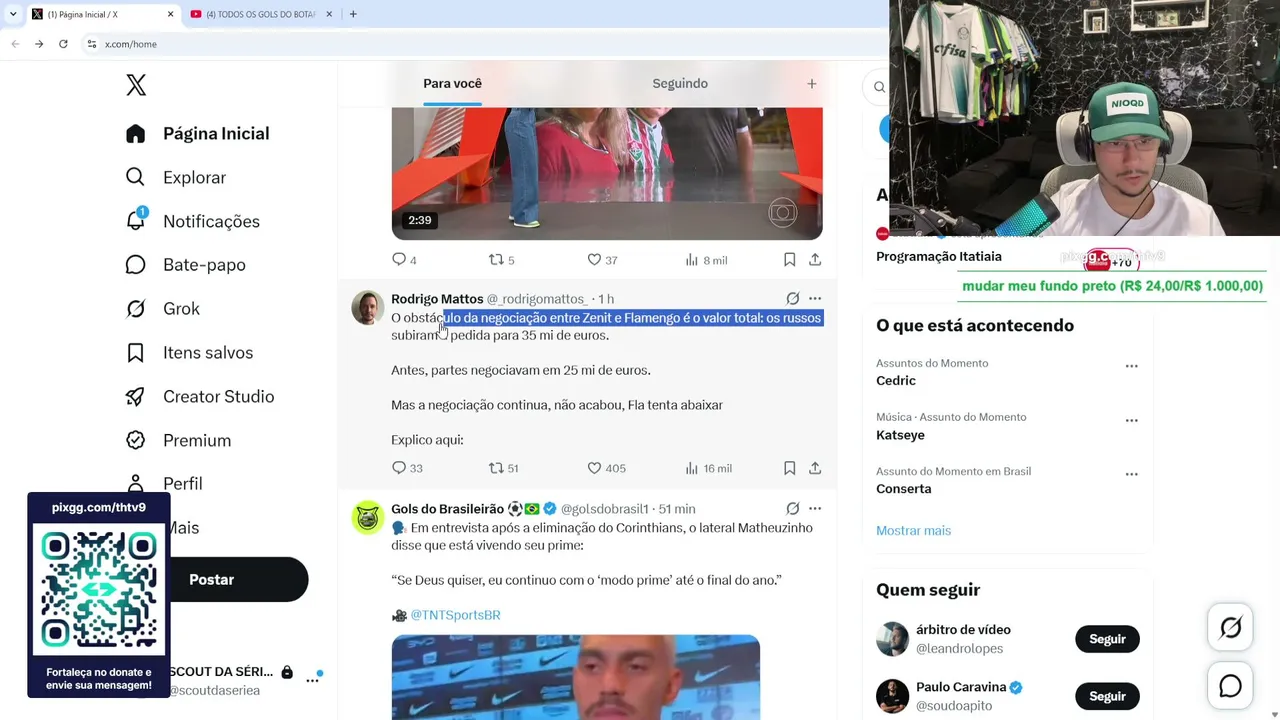Screen dimensions: 1280x720
Task: Repost the video post with 5 reposts
Action: click(496, 260)
